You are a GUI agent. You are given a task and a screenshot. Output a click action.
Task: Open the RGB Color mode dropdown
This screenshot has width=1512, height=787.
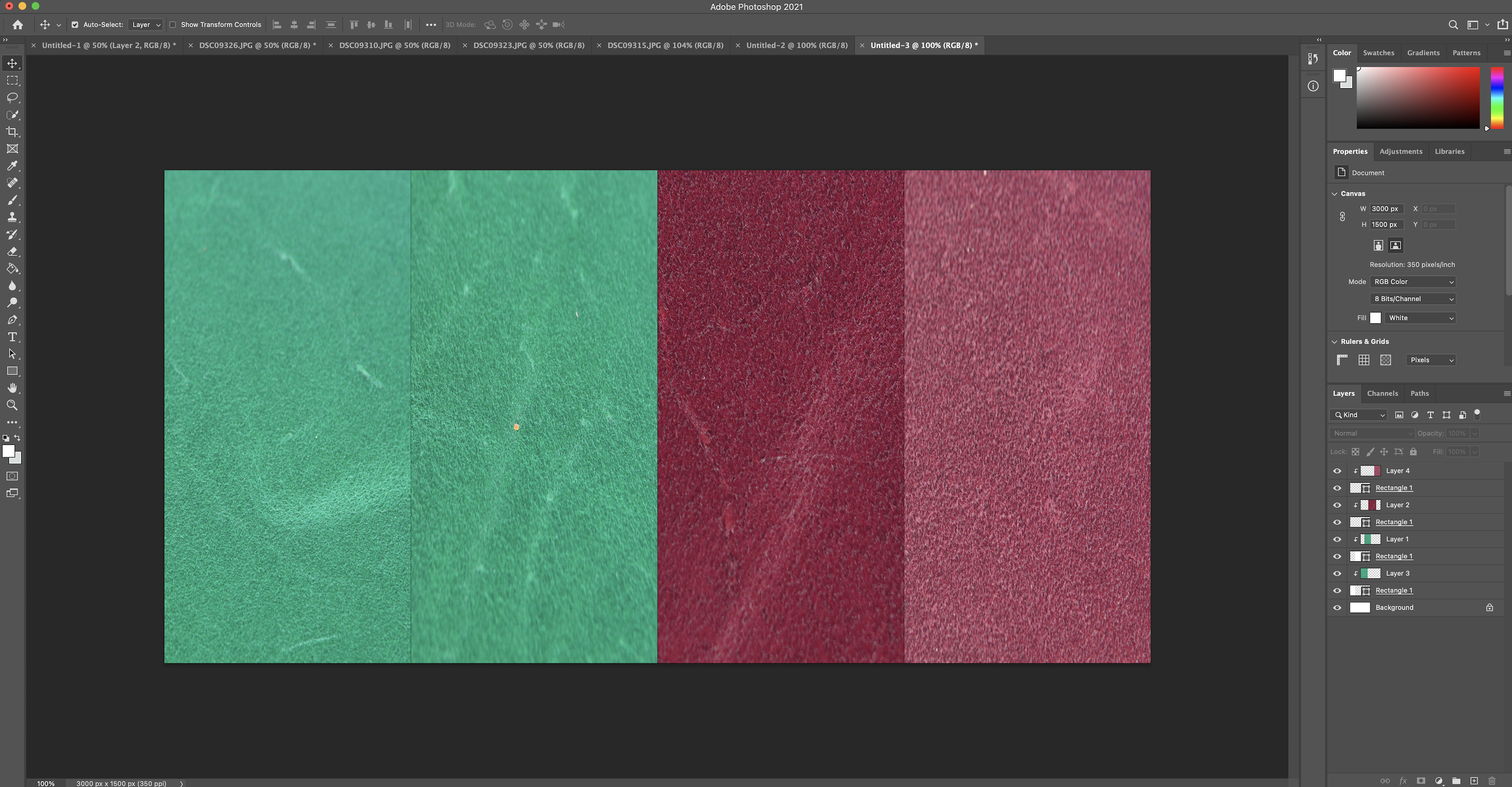[1413, 282]
